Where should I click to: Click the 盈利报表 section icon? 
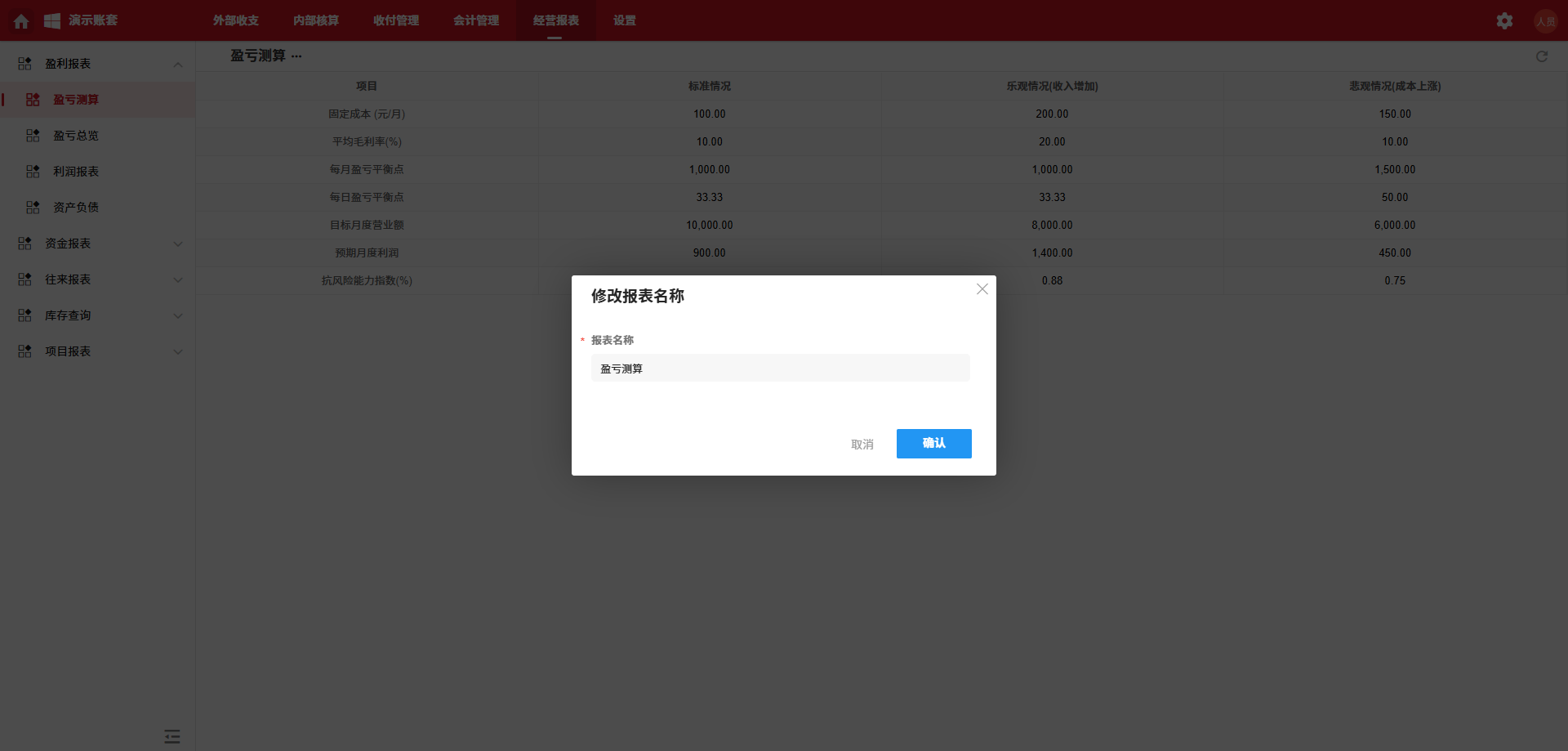click(23, 63)
